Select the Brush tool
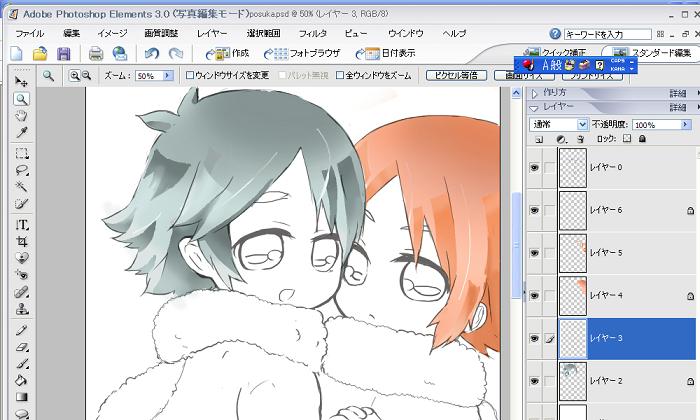 coord(21,364)
